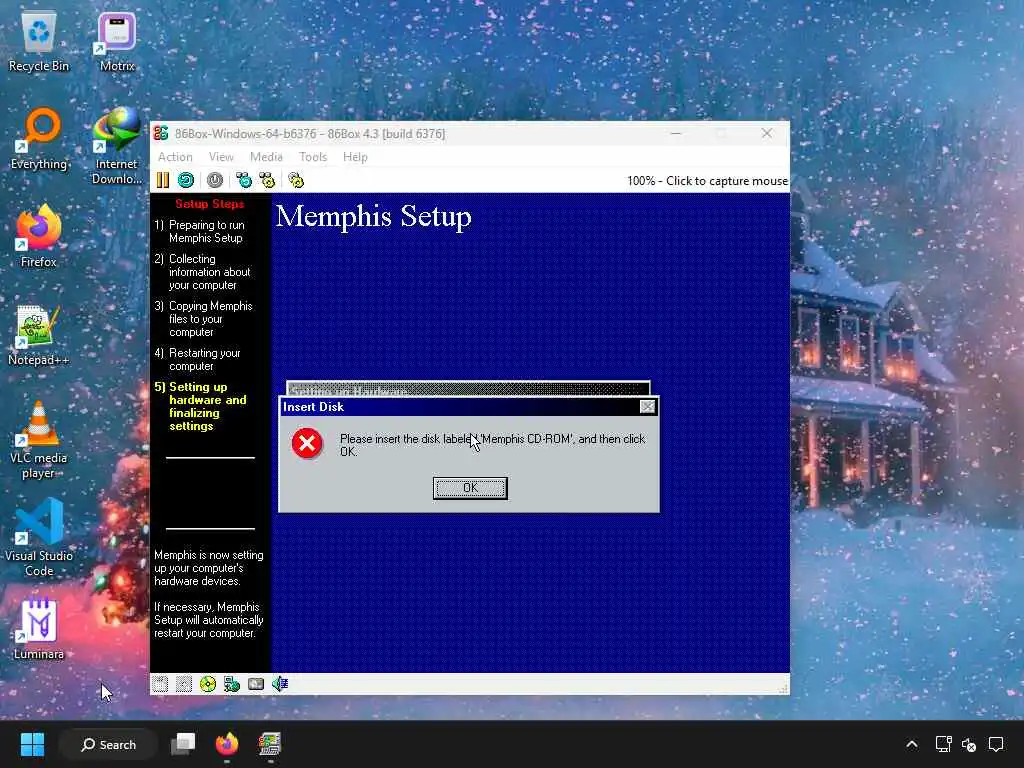The height and width of the screenshot is (768, 1024).
Task: Open the Action menu
Action: [x=175, y=157]
